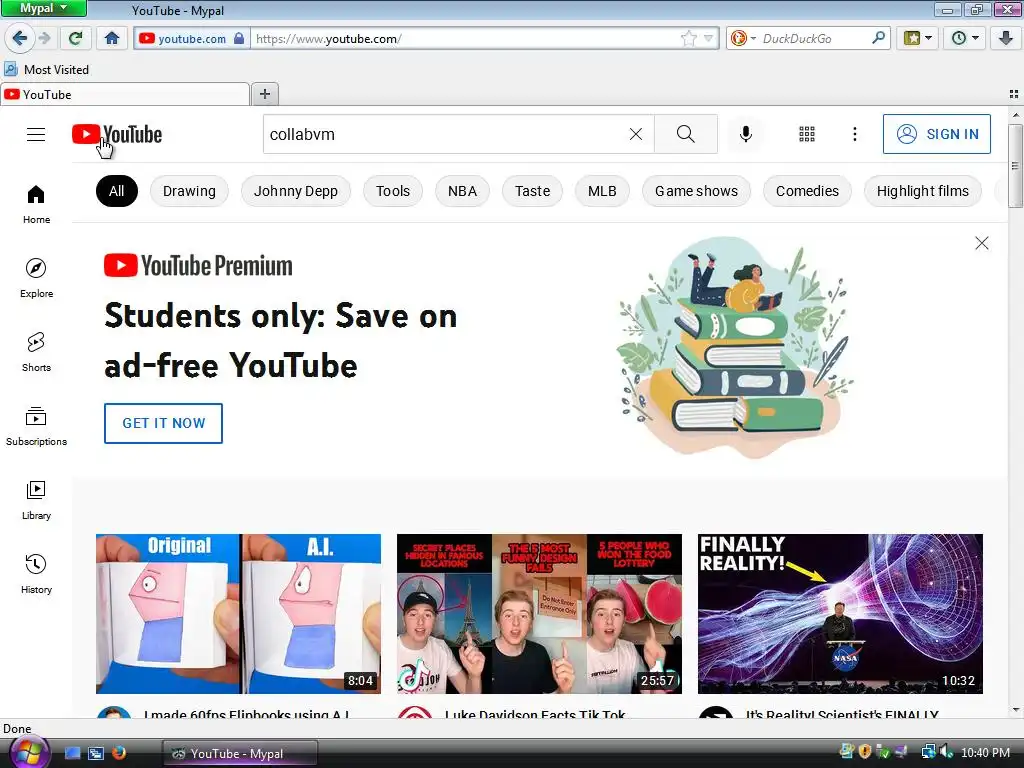
Task: Select the NBA filter chip
Action: (462, 191)
